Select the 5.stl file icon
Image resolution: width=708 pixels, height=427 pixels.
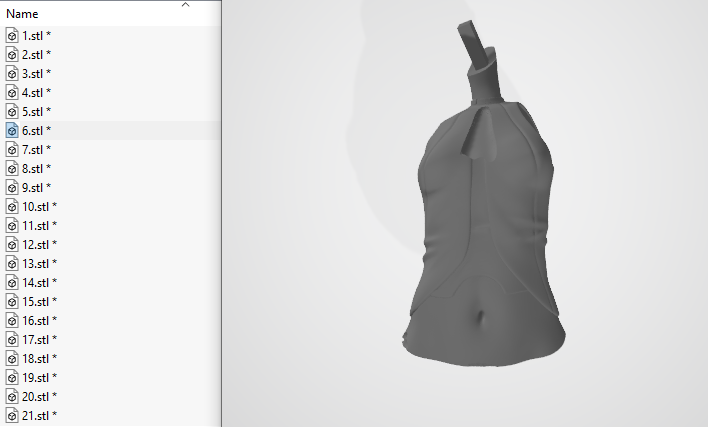pyautogui.click(x=12, y=111)
